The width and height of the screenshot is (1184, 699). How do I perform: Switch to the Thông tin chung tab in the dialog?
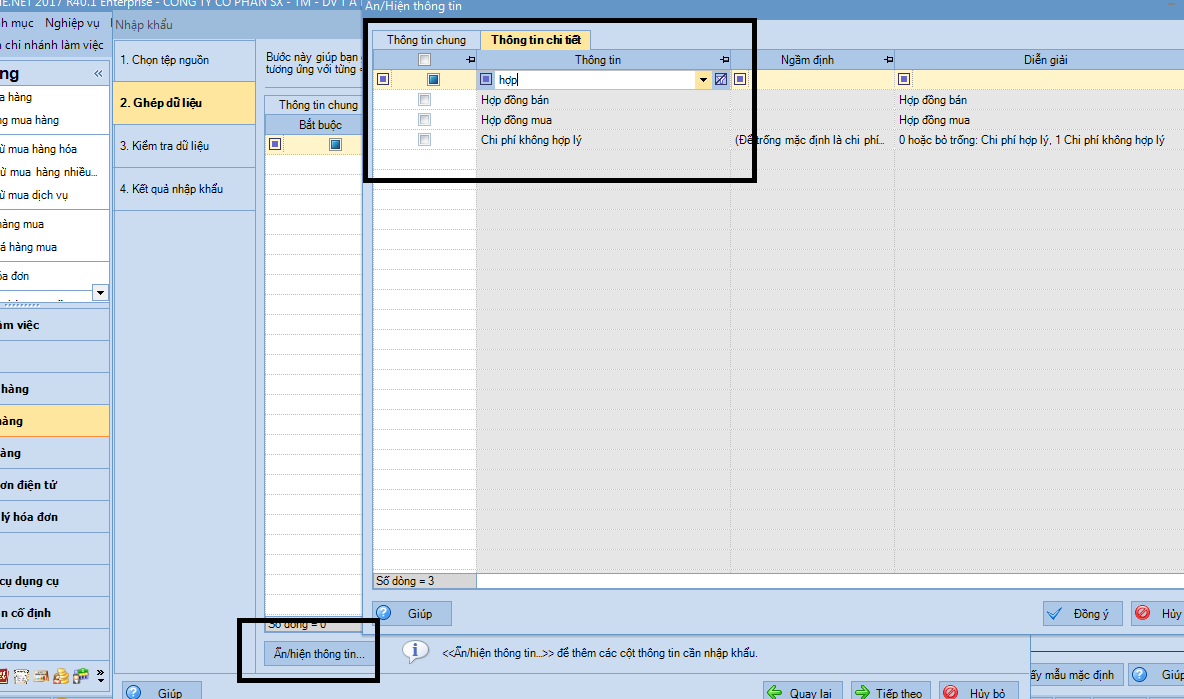tap(427, 40)
